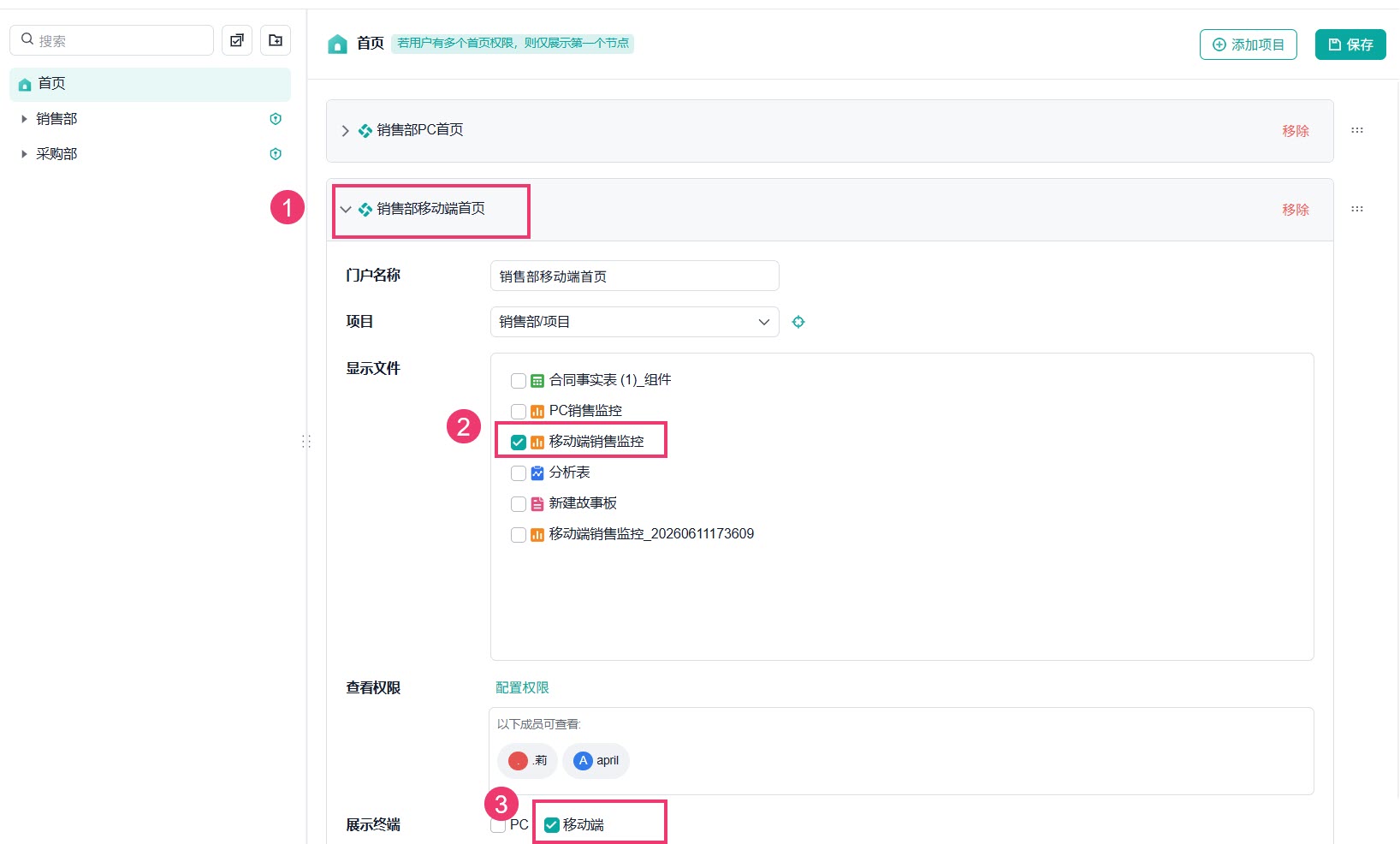Click the add-folder icon beside search
1400x844 pixels.
point(276,40)
